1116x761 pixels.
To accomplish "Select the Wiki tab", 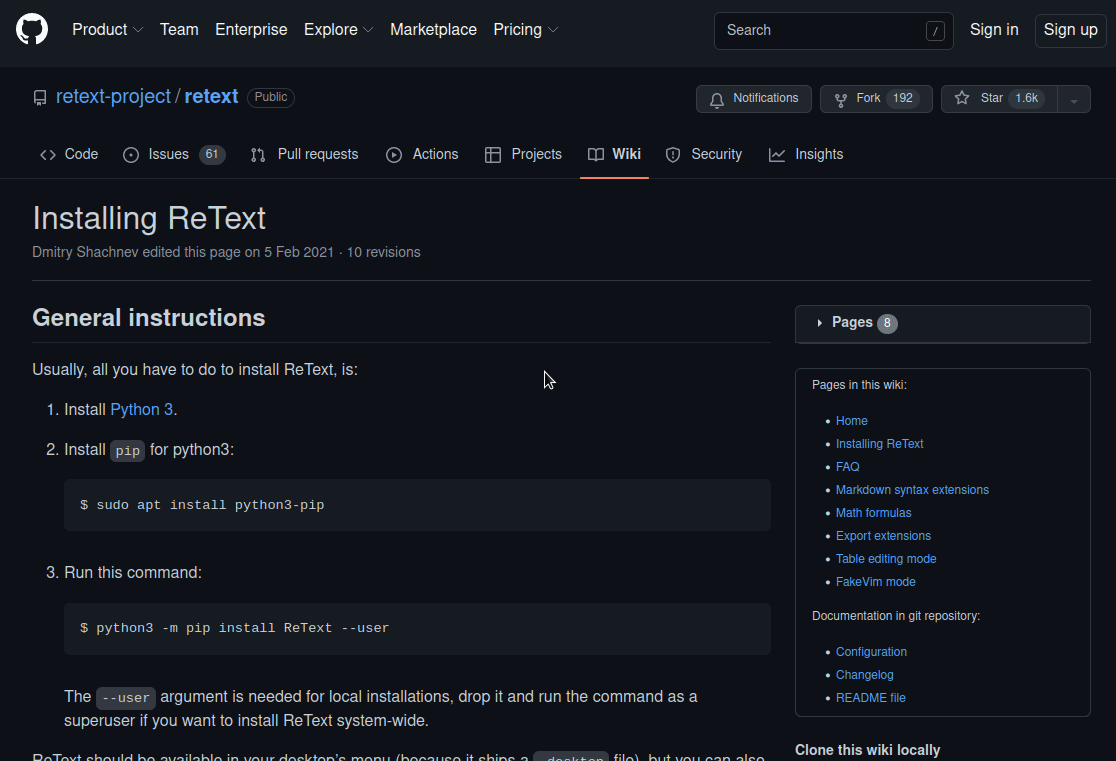I will (614, 154).
